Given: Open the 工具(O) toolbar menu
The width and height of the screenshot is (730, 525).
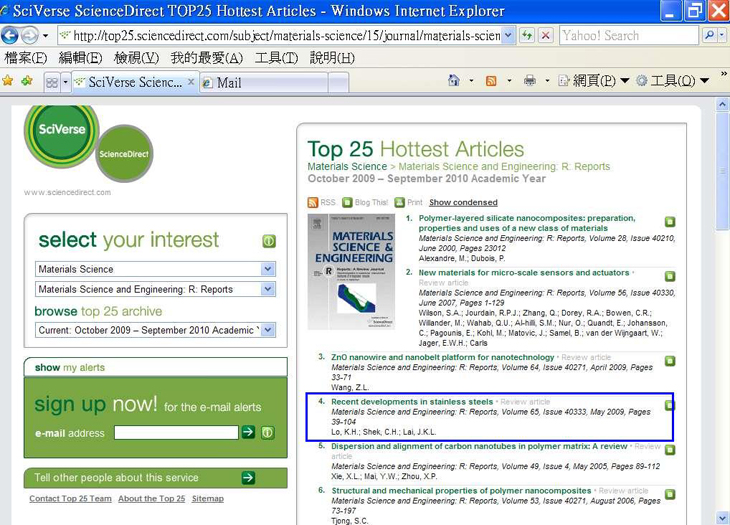Looking at the screenshot, I should tap(672, 81).
